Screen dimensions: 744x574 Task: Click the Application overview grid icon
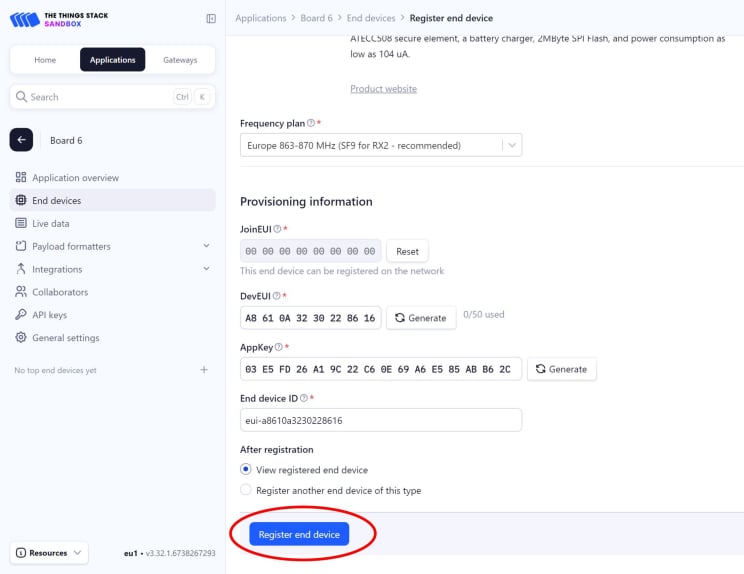pos(21,177)
